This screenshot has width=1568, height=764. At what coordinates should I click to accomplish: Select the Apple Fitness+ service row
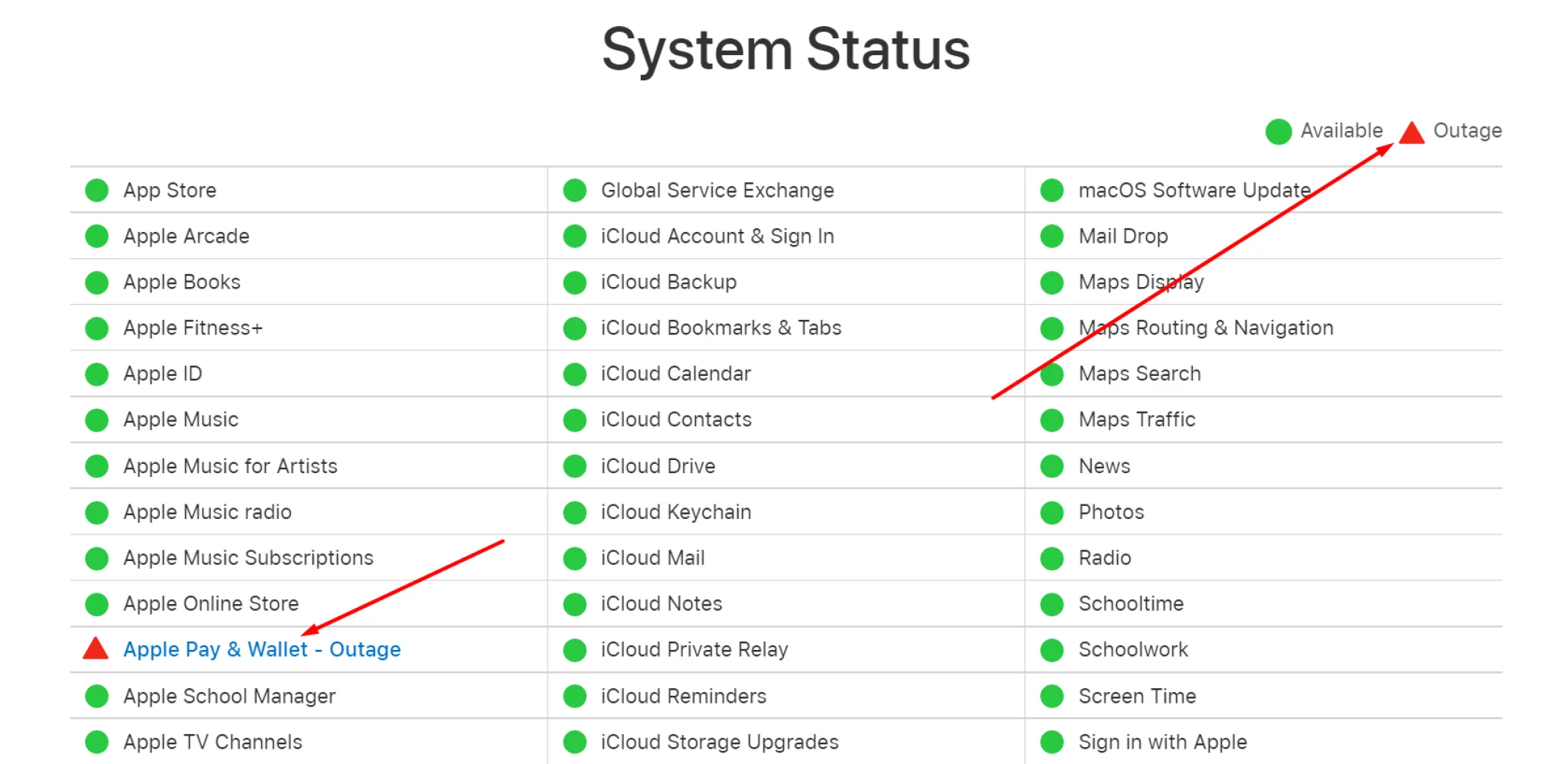coord(309,328)
